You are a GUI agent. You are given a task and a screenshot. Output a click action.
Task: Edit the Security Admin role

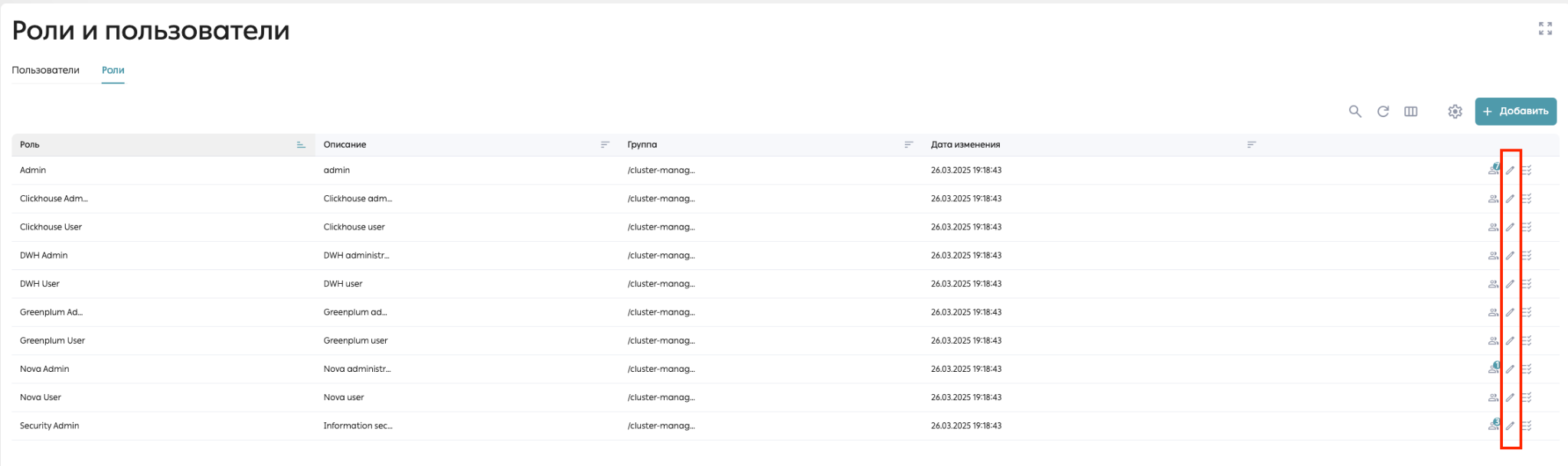(x=1510, y=426)
